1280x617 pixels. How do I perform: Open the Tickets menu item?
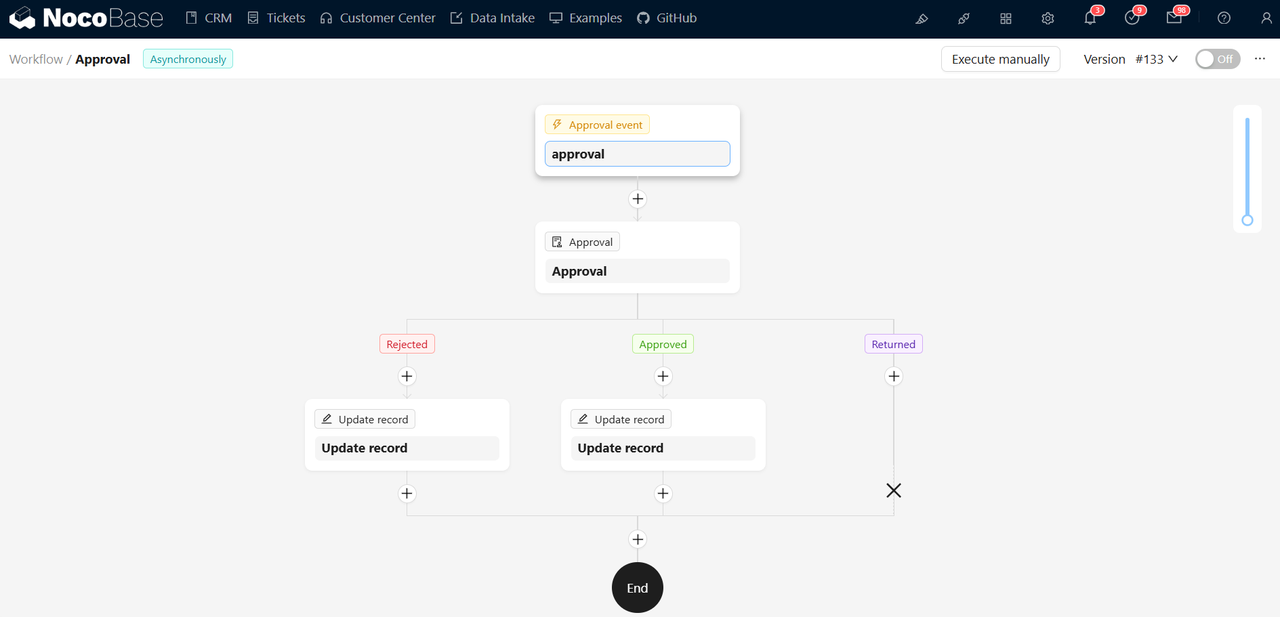click(x=275, y=18)
